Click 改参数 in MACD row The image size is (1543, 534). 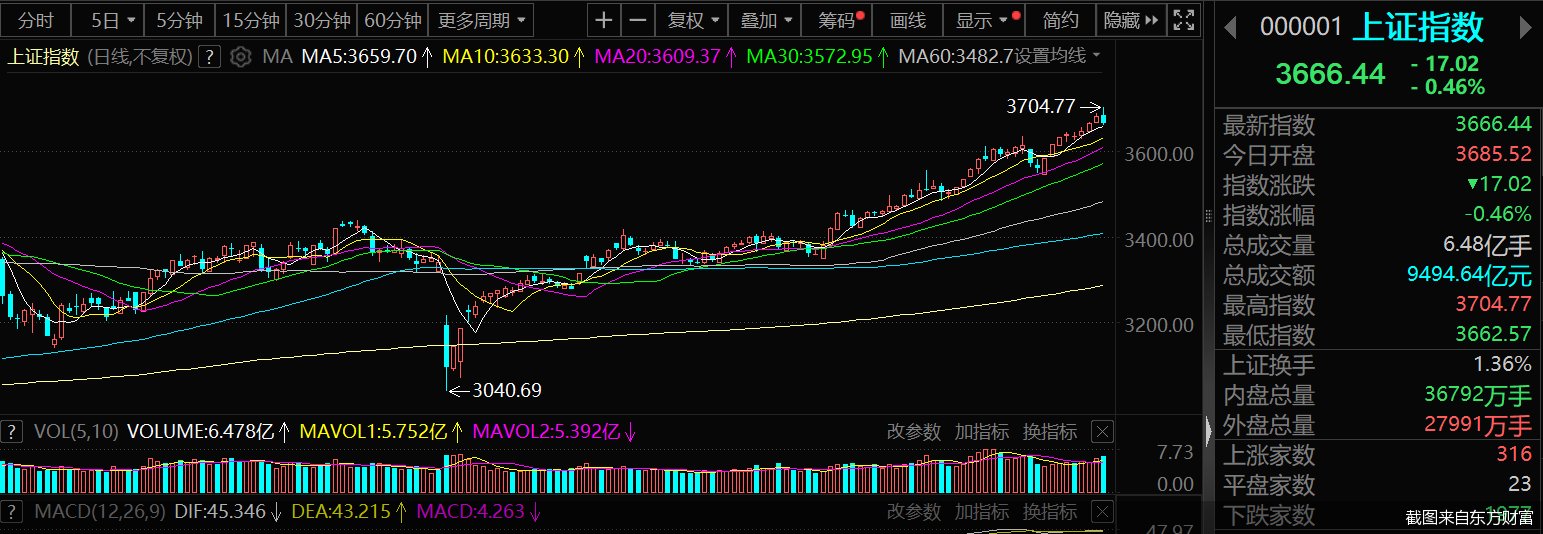pyautogui.click(x=914, y=512)
